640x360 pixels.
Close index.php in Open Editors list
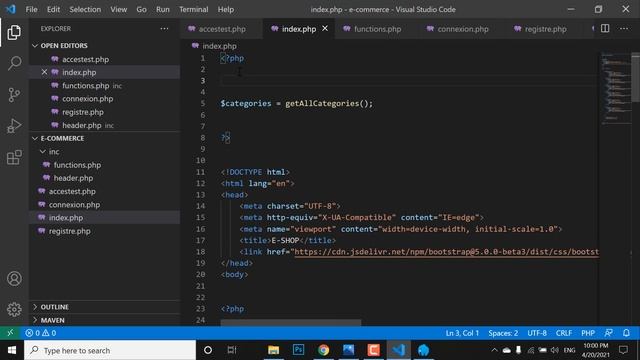tap(44, 72)
